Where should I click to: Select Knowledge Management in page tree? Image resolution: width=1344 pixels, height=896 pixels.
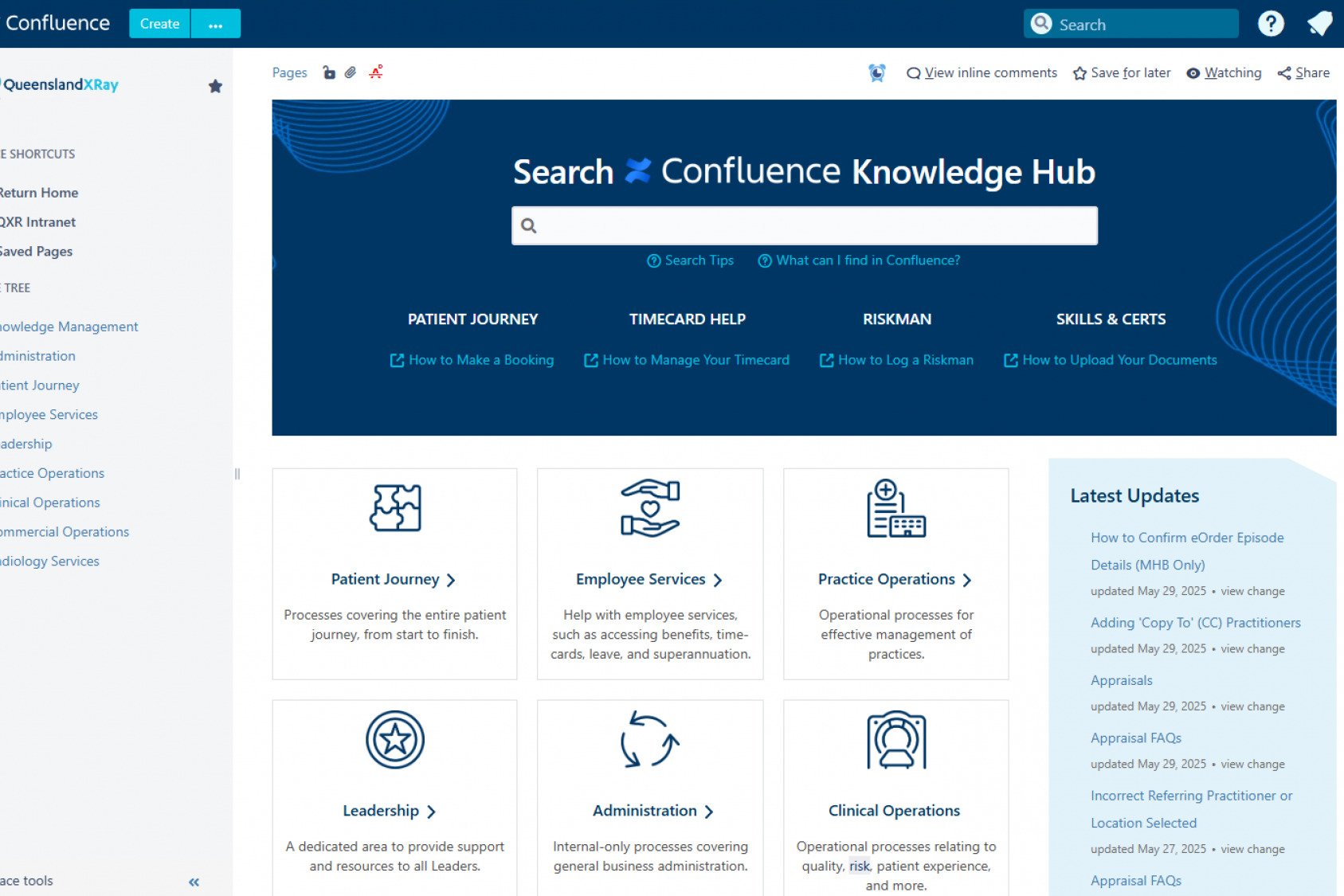point(69,327)
